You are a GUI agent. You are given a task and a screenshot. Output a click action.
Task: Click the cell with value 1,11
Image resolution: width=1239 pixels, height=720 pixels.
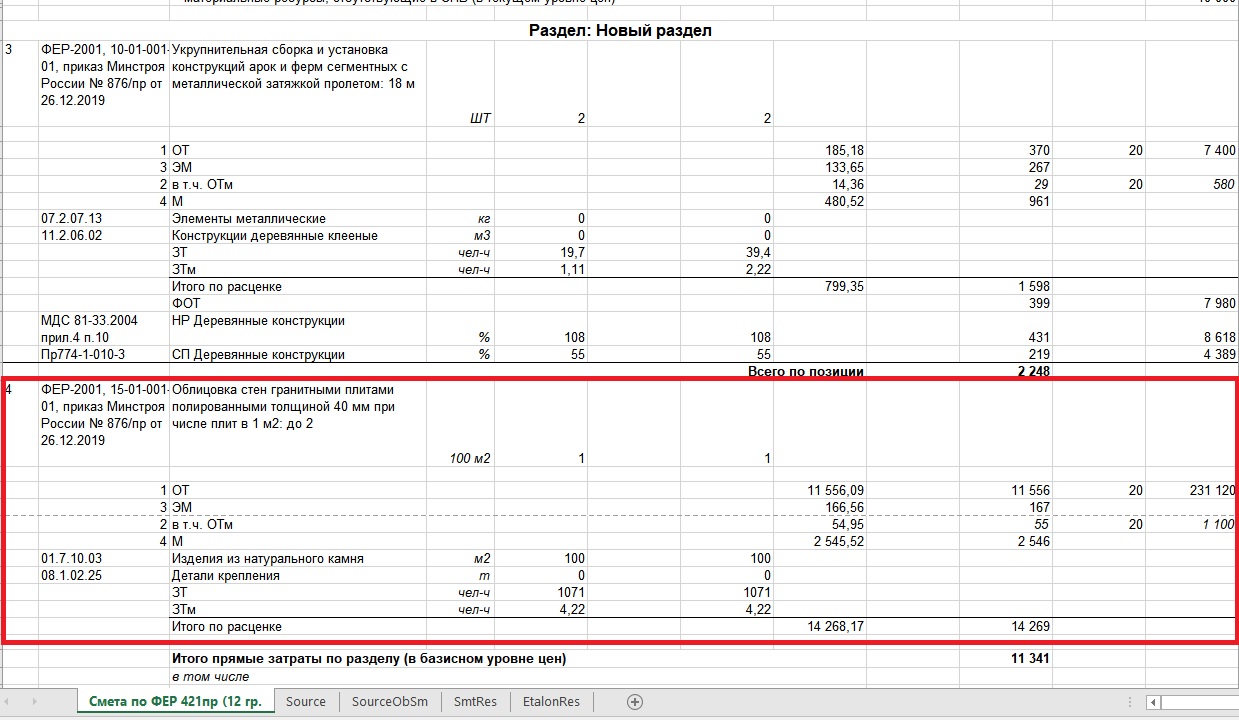(573, 270)
